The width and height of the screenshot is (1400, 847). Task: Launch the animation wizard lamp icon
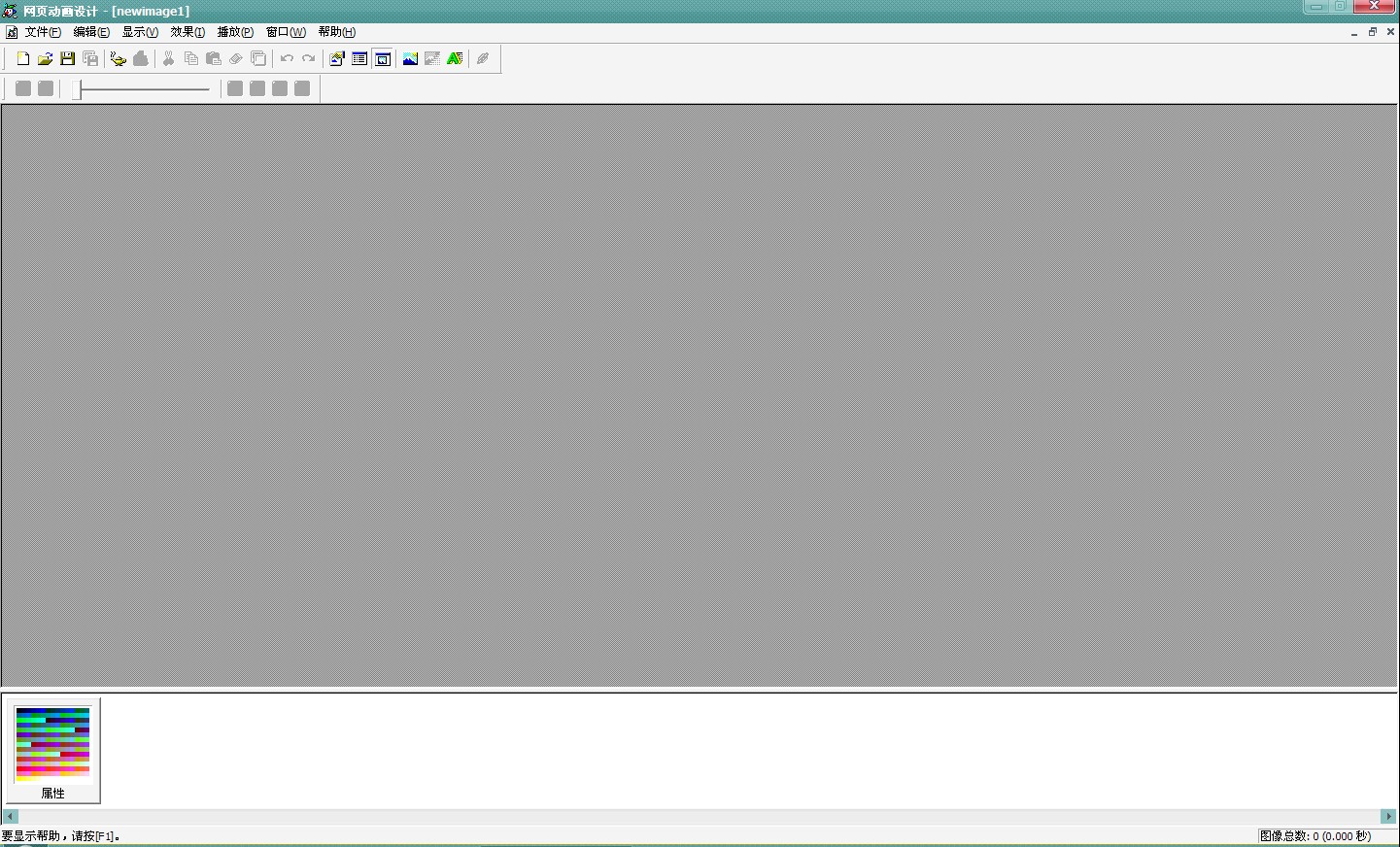pyautogui.click(x=118, y=59)
